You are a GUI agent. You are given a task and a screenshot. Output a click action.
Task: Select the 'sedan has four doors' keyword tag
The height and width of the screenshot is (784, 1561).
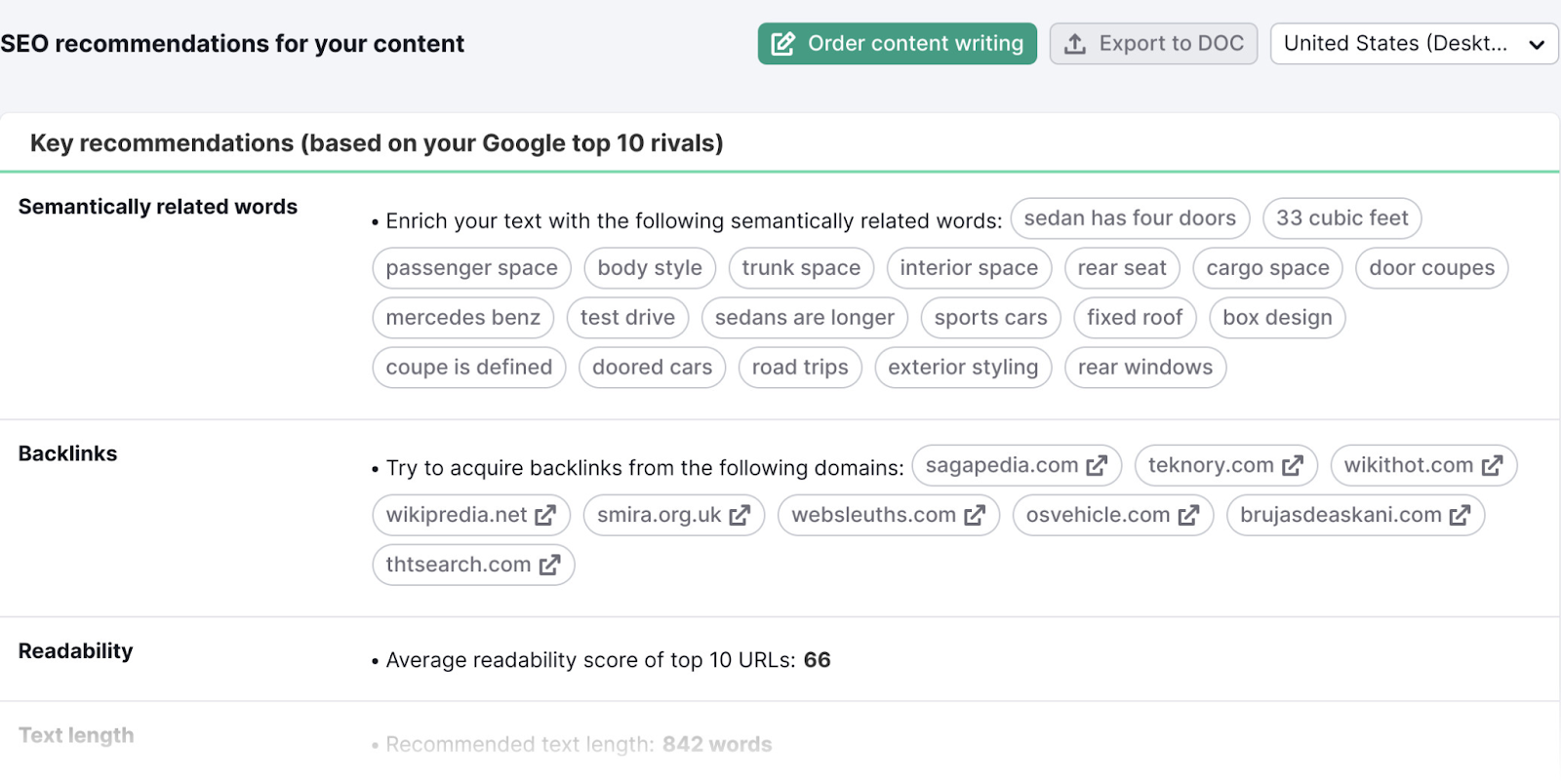click(1130, 218)
